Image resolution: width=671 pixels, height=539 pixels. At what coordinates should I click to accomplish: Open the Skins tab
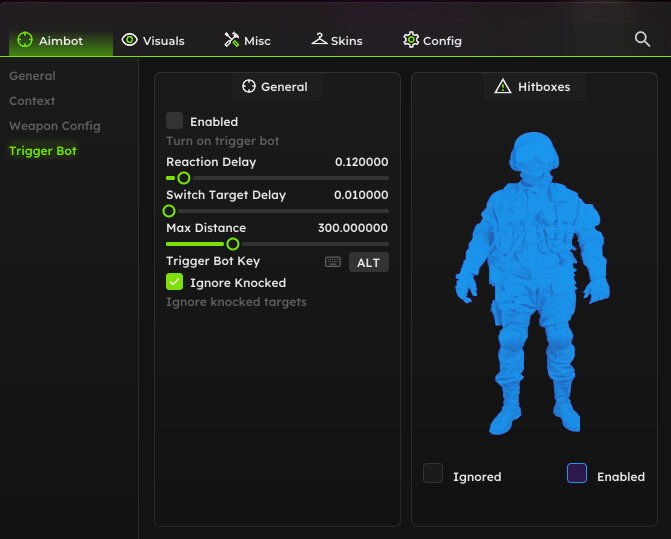[x=337, y=41]
